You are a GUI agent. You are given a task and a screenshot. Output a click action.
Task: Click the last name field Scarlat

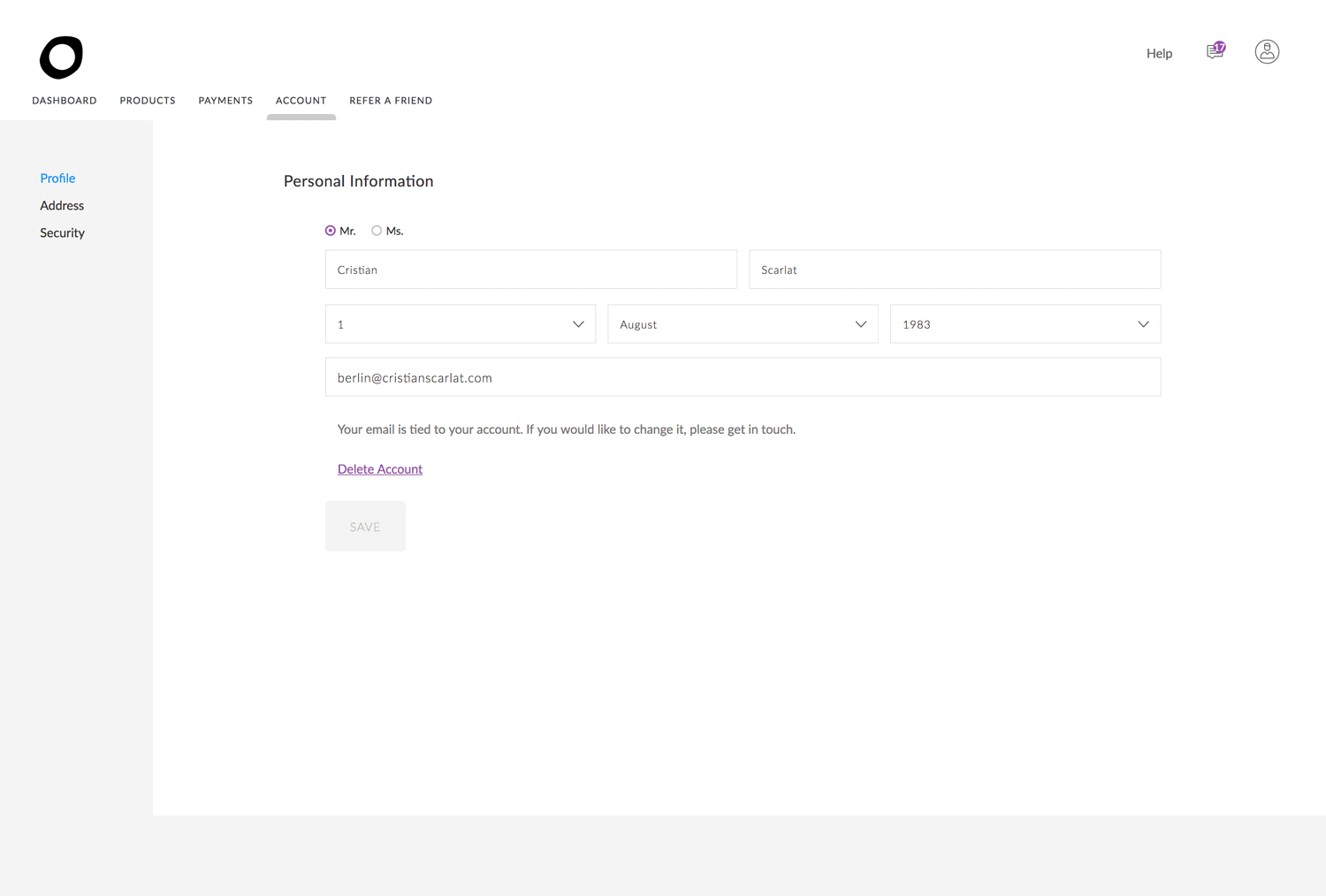coord(954,270)
